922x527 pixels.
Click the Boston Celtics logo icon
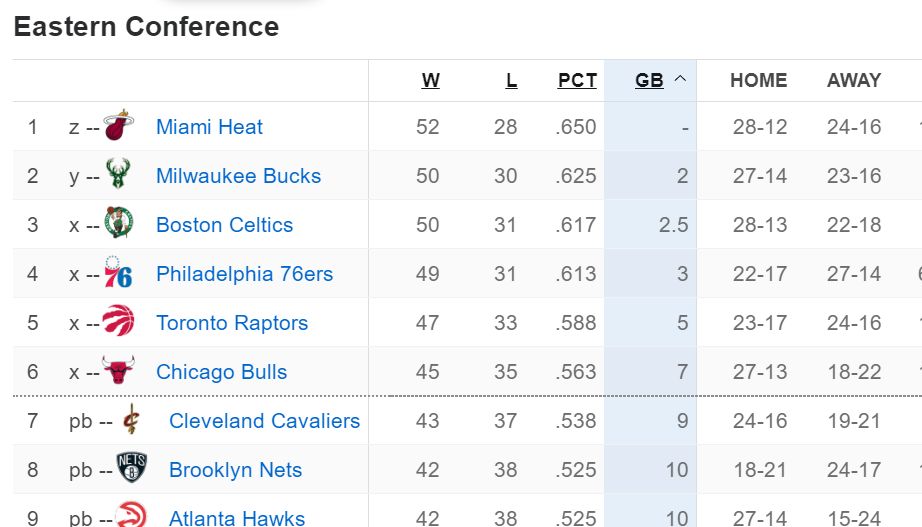pos(118,225)
